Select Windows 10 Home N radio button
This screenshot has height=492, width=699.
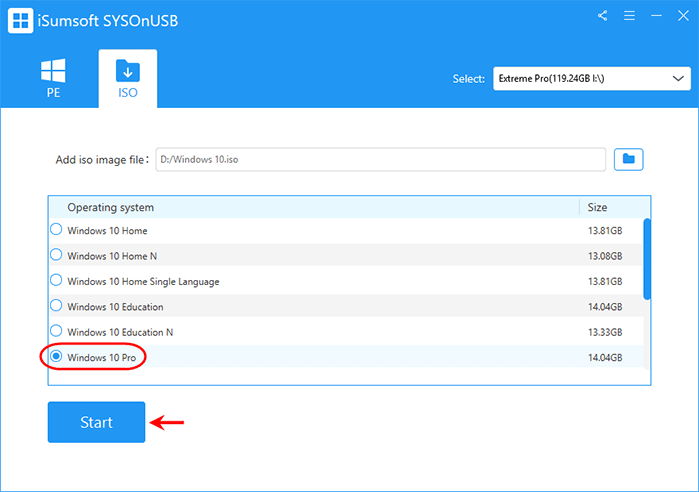tap(56, 255)
